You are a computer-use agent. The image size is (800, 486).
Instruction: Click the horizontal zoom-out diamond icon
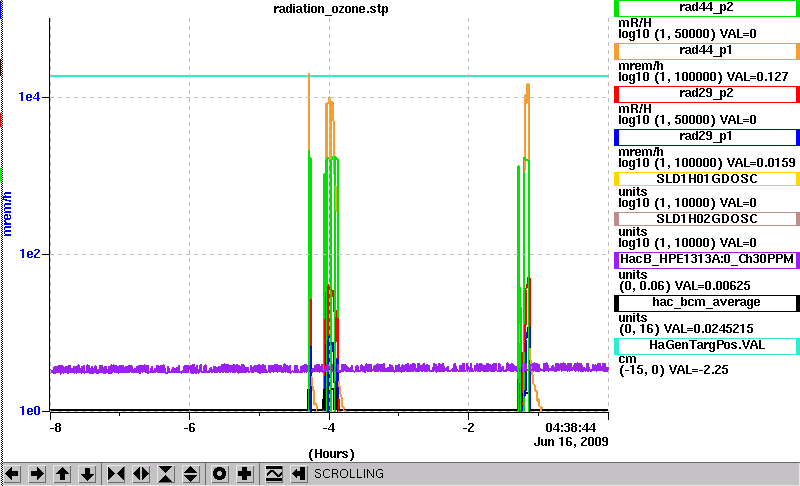click(x=141, y=474)
